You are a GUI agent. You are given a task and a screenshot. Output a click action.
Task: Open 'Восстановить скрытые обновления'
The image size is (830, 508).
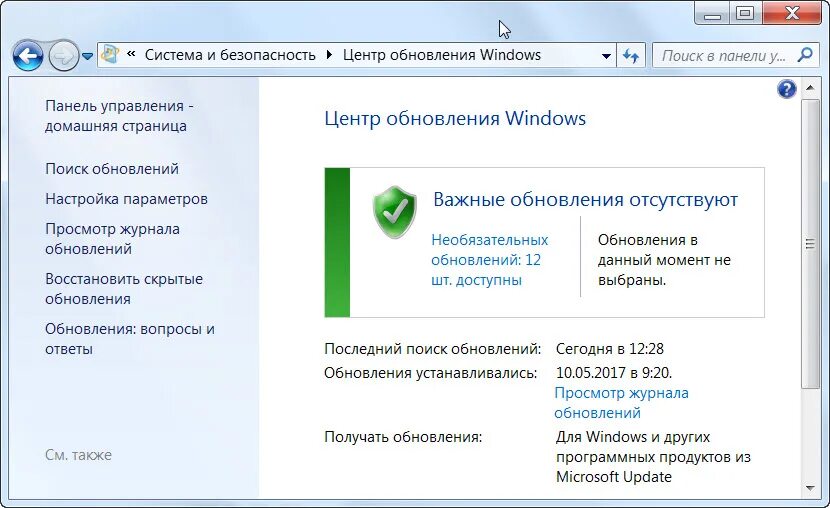(124, 289)
